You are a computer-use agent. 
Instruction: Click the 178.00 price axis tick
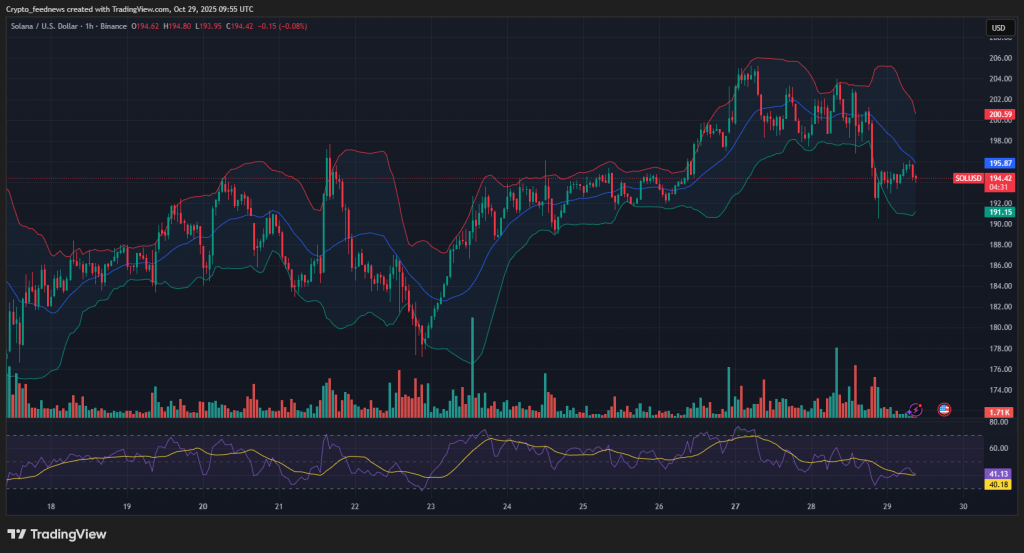[1000, 349]
